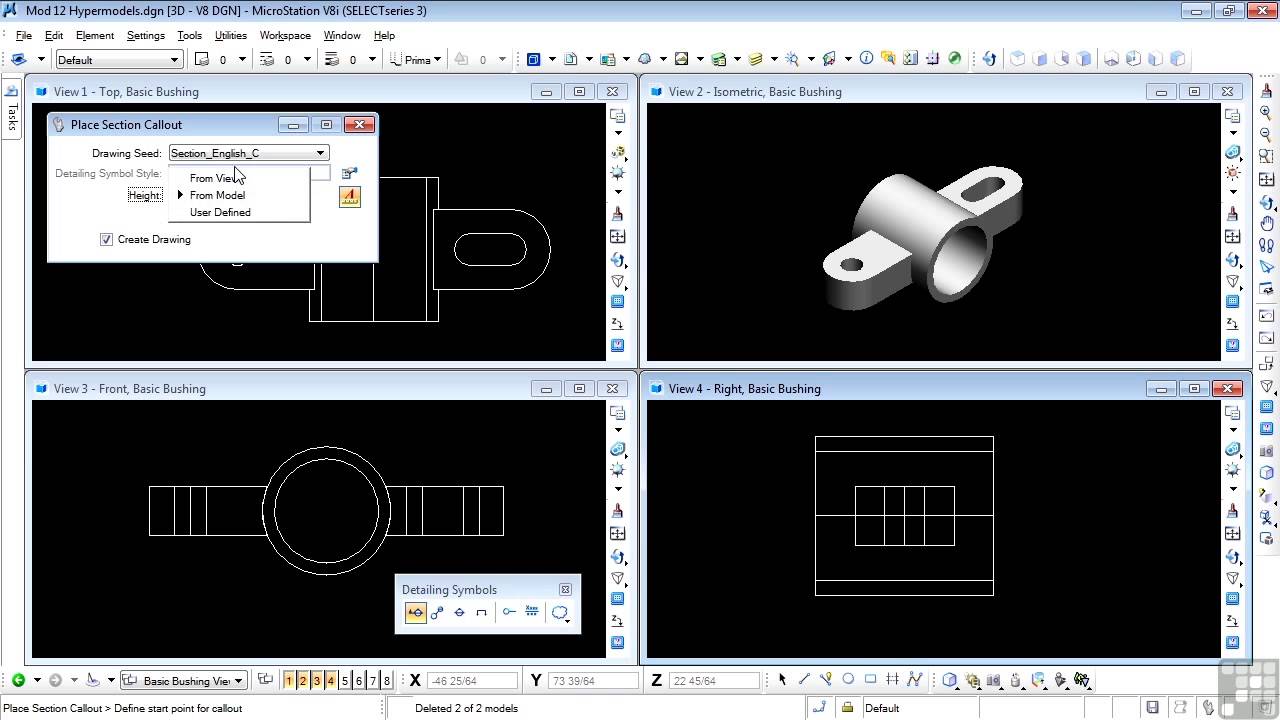Toggle view 1 button in view toggles
Viewport: 1280px width, 720px height.
pyautogui.click(x=289, y=681)
